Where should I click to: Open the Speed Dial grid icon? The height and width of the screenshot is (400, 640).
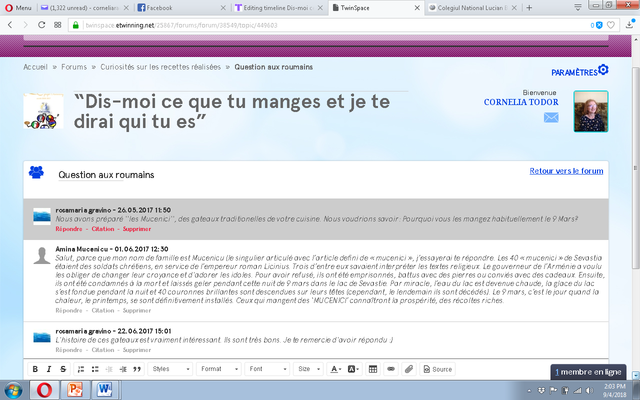pyautogui.click(x=58, y=25)
